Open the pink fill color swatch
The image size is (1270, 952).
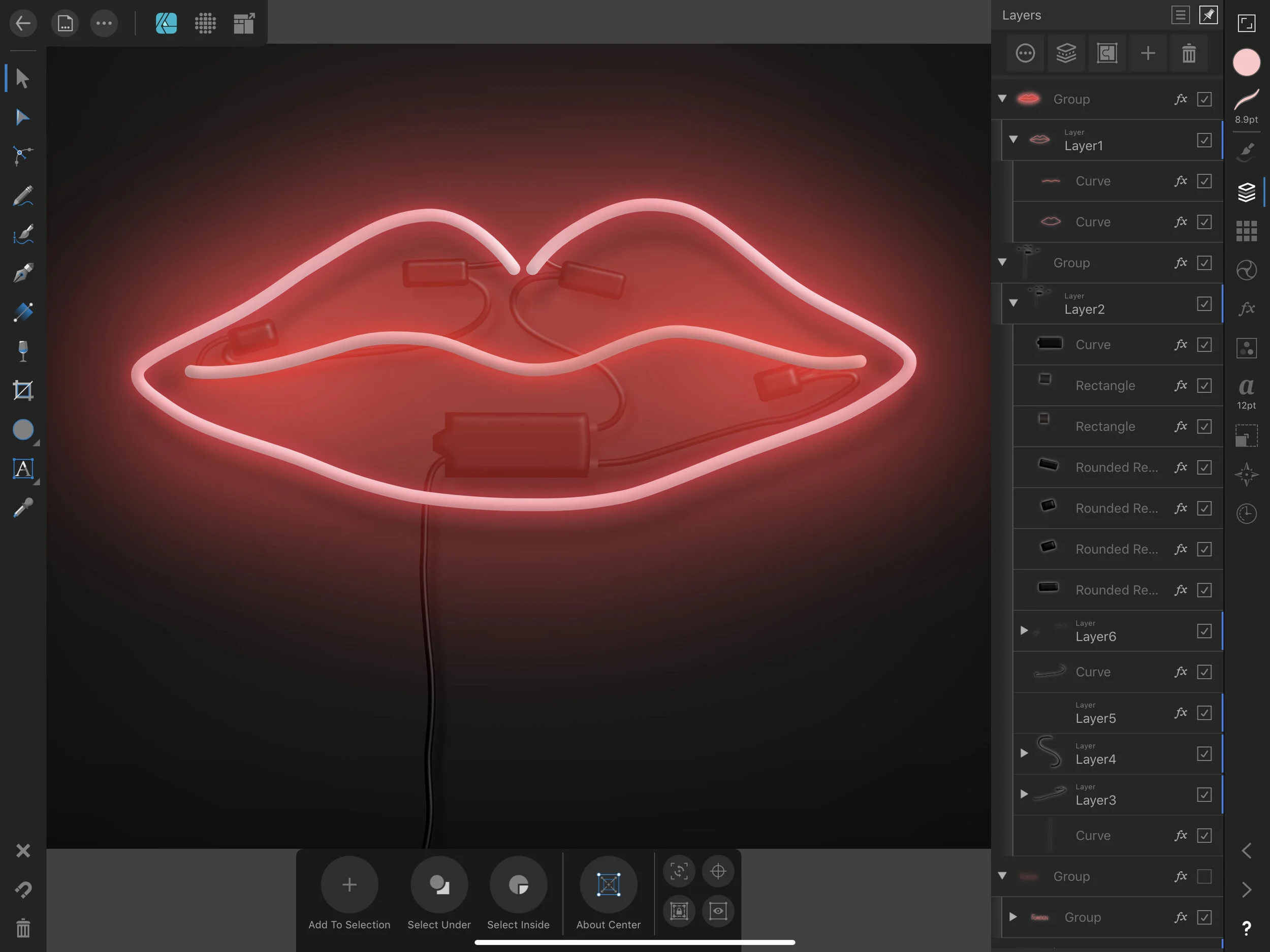tap(1246, 62)
